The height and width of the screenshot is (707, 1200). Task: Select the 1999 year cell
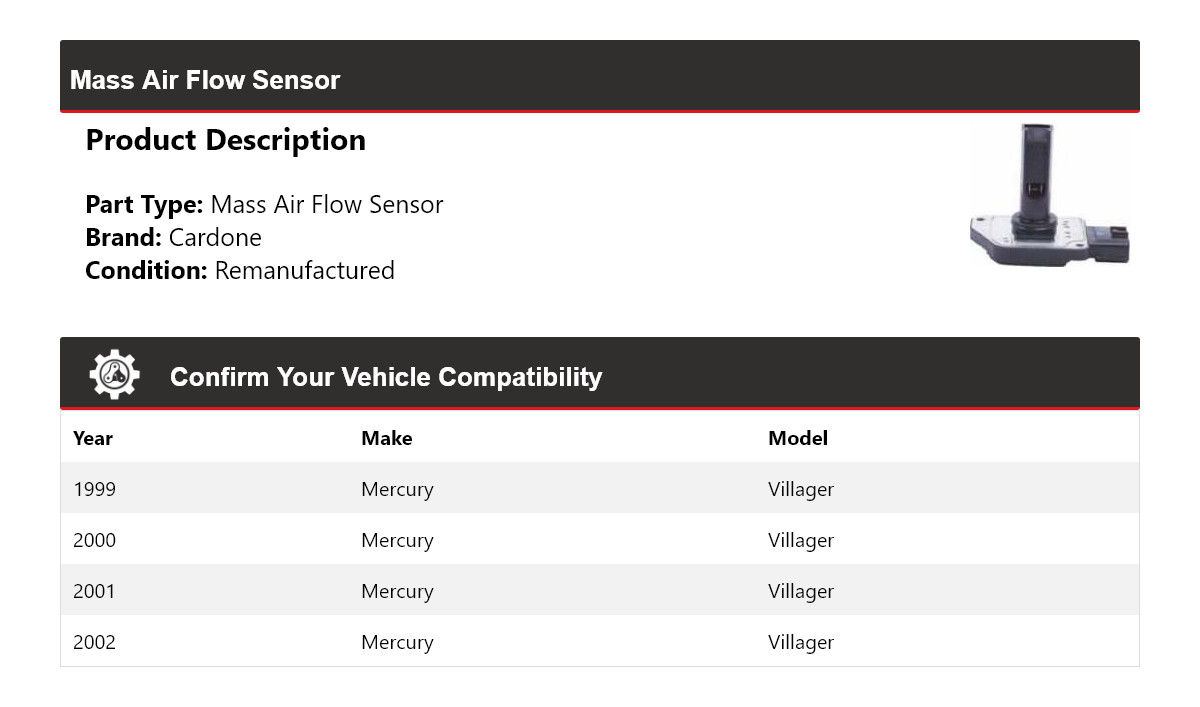pos(94,489)
